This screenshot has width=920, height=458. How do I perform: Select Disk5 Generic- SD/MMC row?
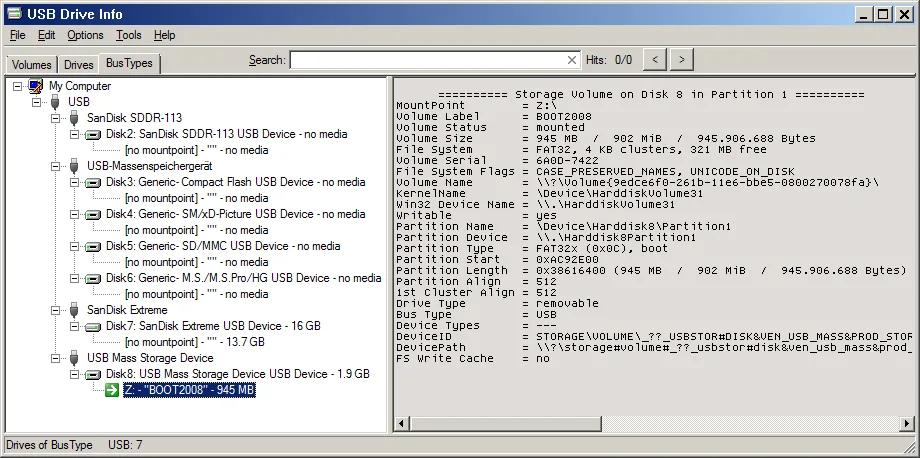pyautogui.click(x=223, y=246)
